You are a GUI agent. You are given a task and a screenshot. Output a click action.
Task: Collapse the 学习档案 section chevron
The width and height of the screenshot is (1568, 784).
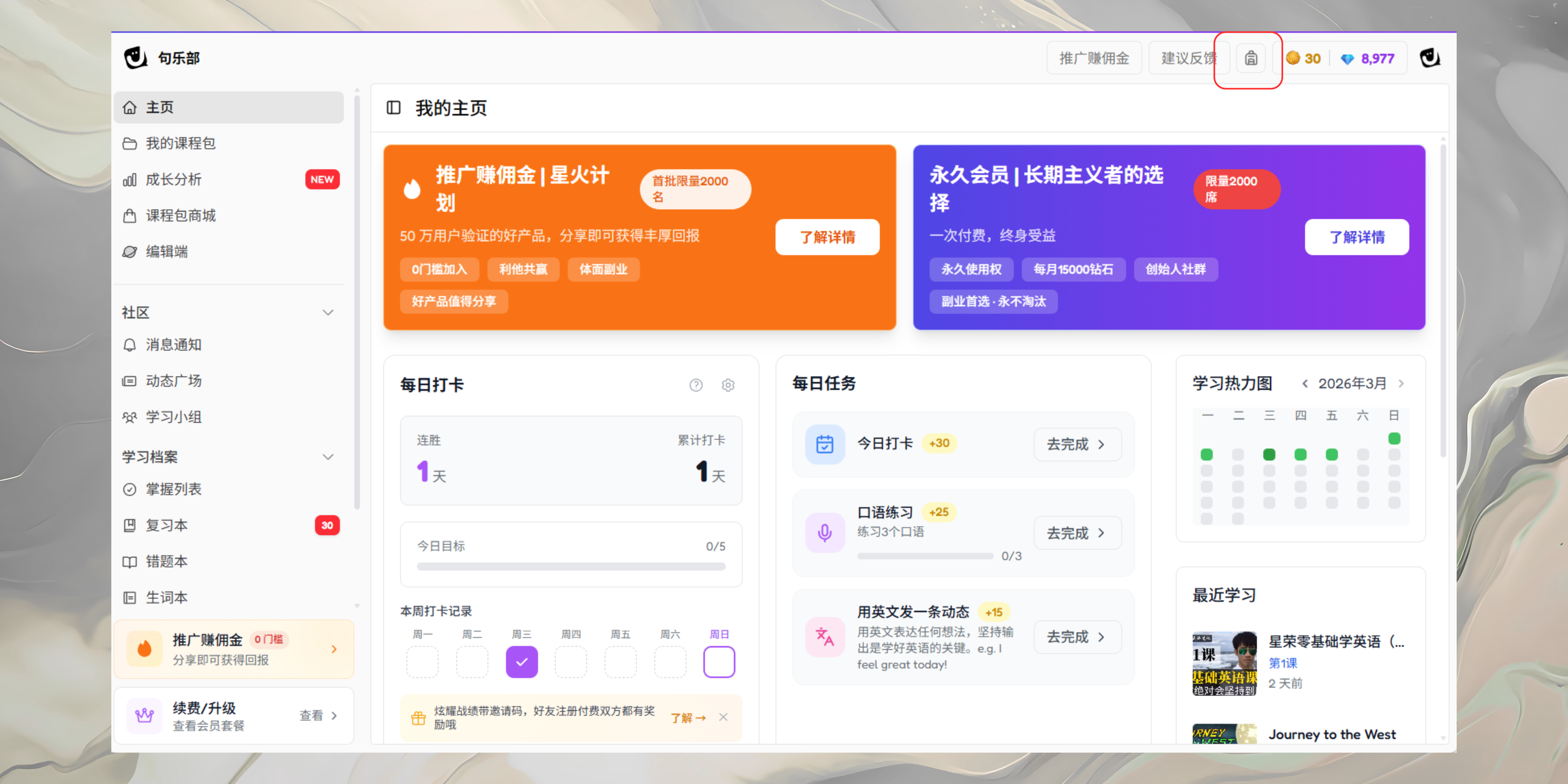tap(328, 457)
